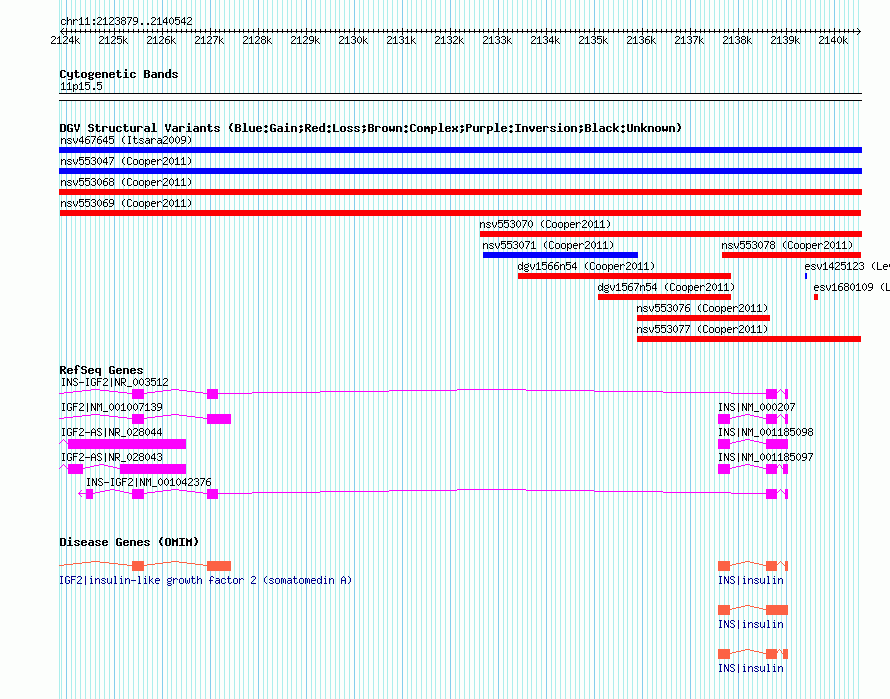This screenshot has width=890, height=699.
Task: Click the Disease Genes (OMIM) track title
Action: coord(129,542)
